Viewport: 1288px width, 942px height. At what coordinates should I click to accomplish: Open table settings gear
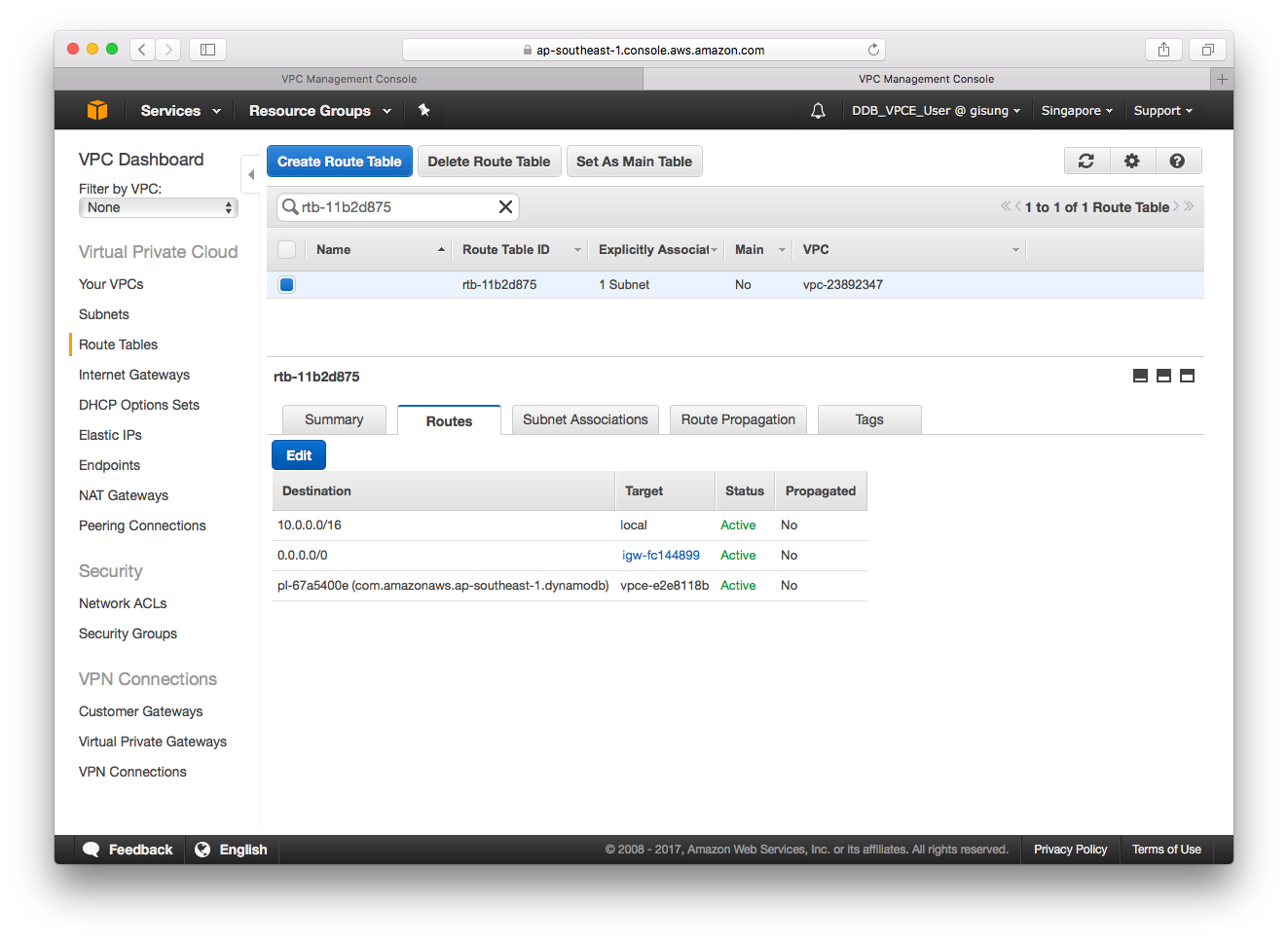pos(1132,162)
